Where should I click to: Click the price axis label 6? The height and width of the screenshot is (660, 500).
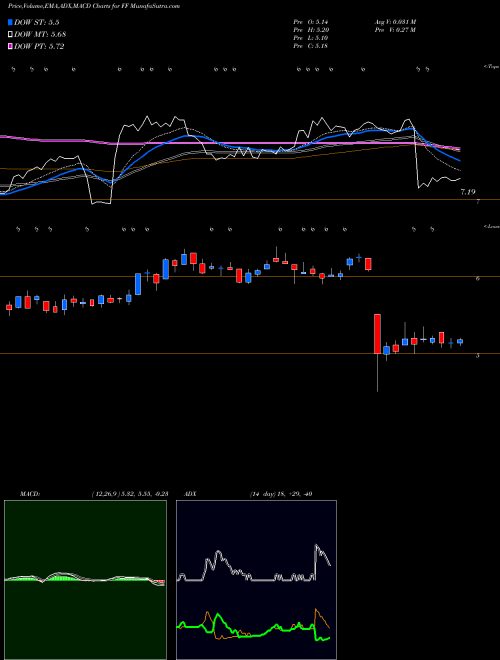tap(478, 279)
